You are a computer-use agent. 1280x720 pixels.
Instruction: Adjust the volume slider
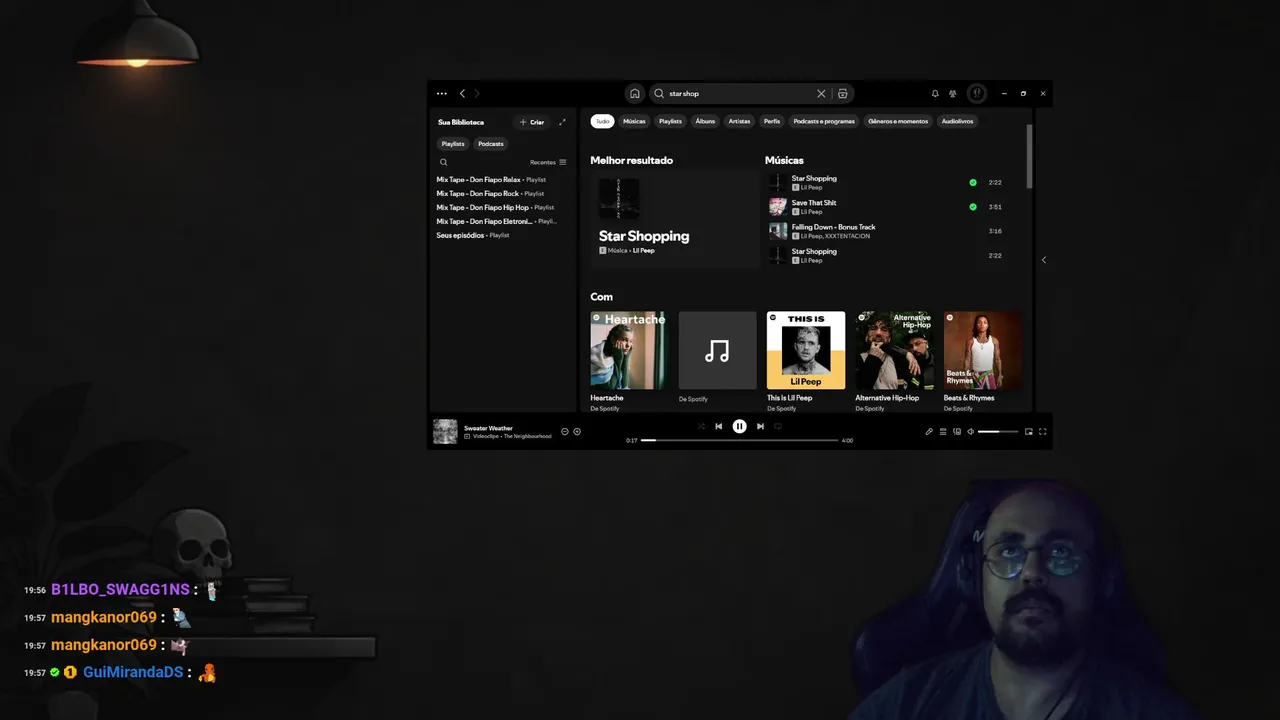coord(998,431)
